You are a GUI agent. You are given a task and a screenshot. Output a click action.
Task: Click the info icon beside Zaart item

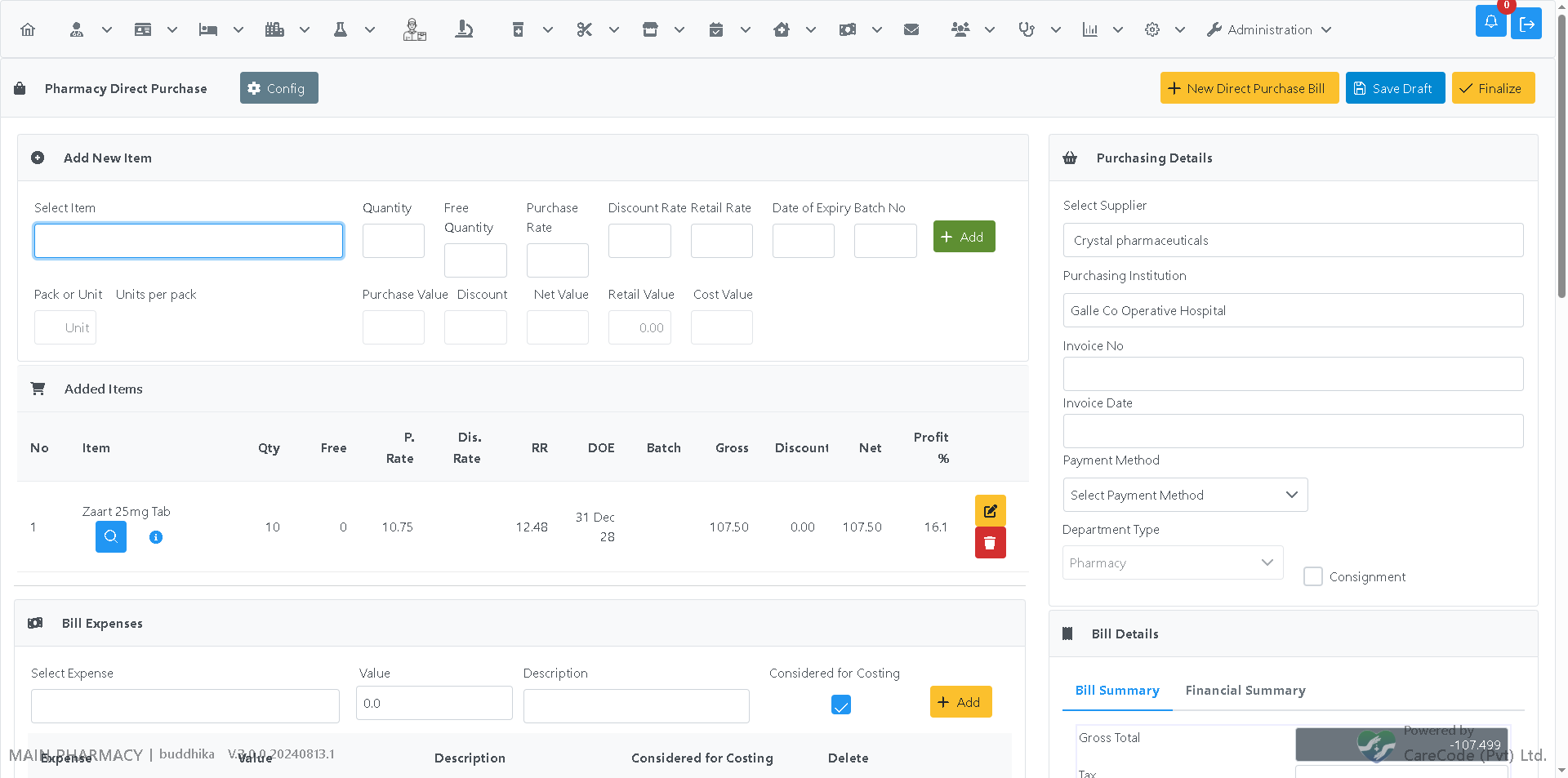coord(156,537)
